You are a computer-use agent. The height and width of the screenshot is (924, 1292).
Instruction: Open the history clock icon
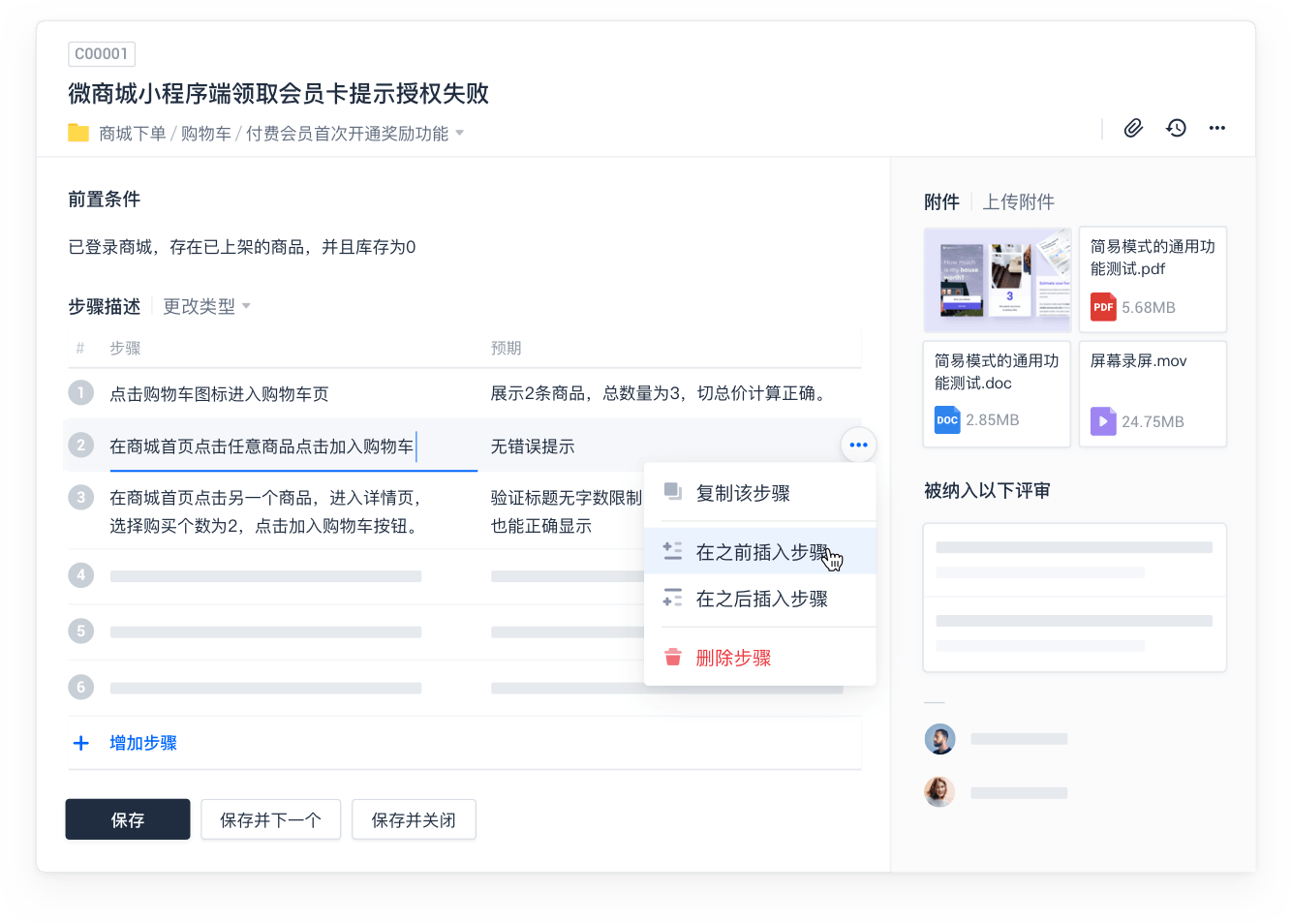tap(1176, 128)
